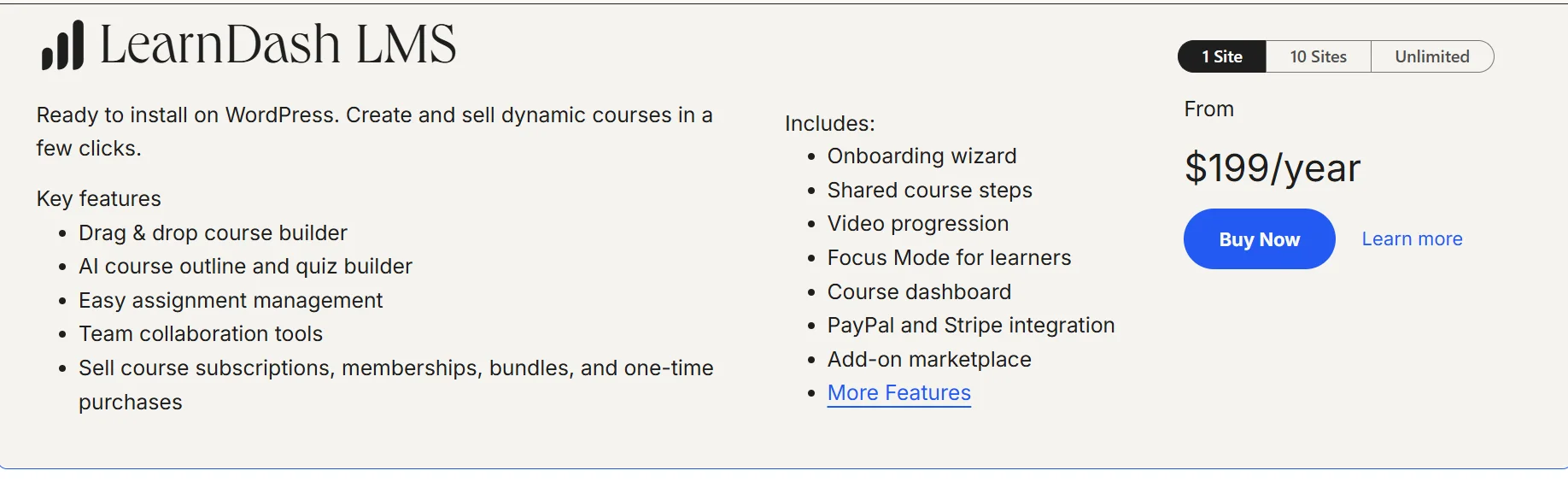The height and width of the screenshot is (494, 1568).
Task: Select the 1 Site pricing option
Action: [x=1221, y=56]
